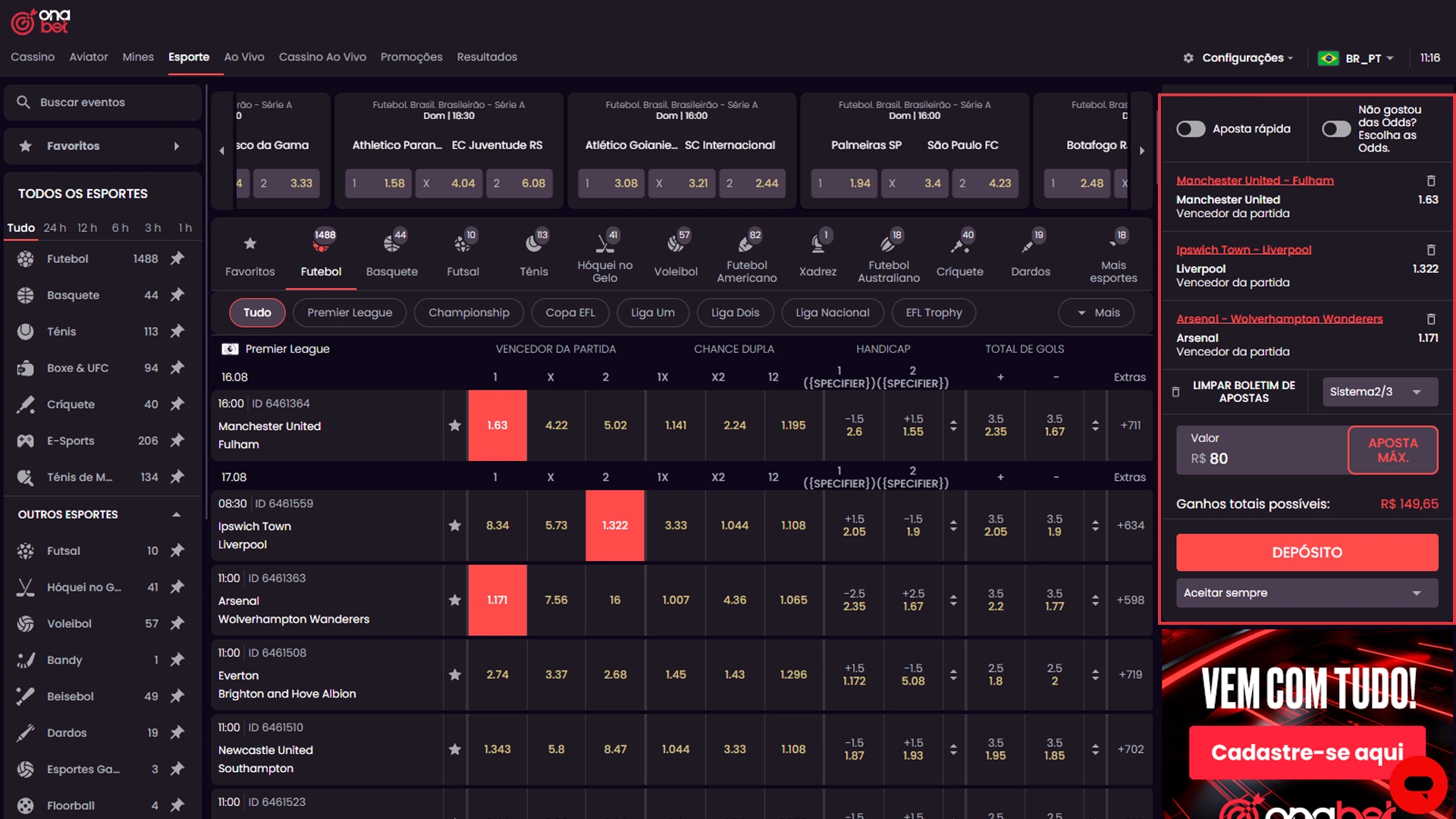Filter events to 24 h
1456x819 pixels.
point(55,227)
